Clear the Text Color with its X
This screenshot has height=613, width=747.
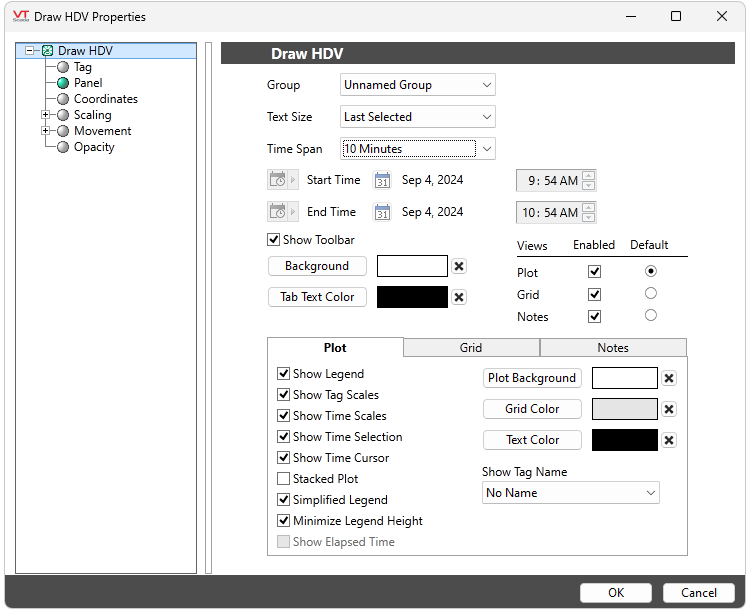click(669, 440)
